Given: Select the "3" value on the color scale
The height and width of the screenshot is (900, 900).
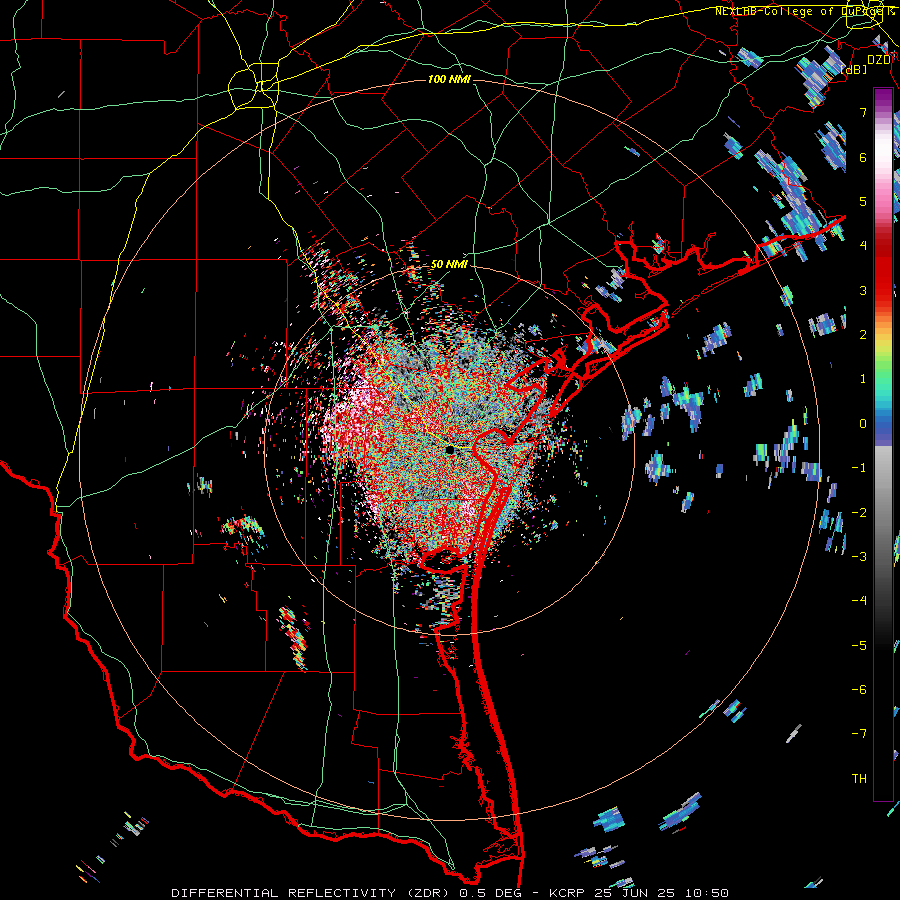Looking at the screenshot, I should tap(863, 290).
